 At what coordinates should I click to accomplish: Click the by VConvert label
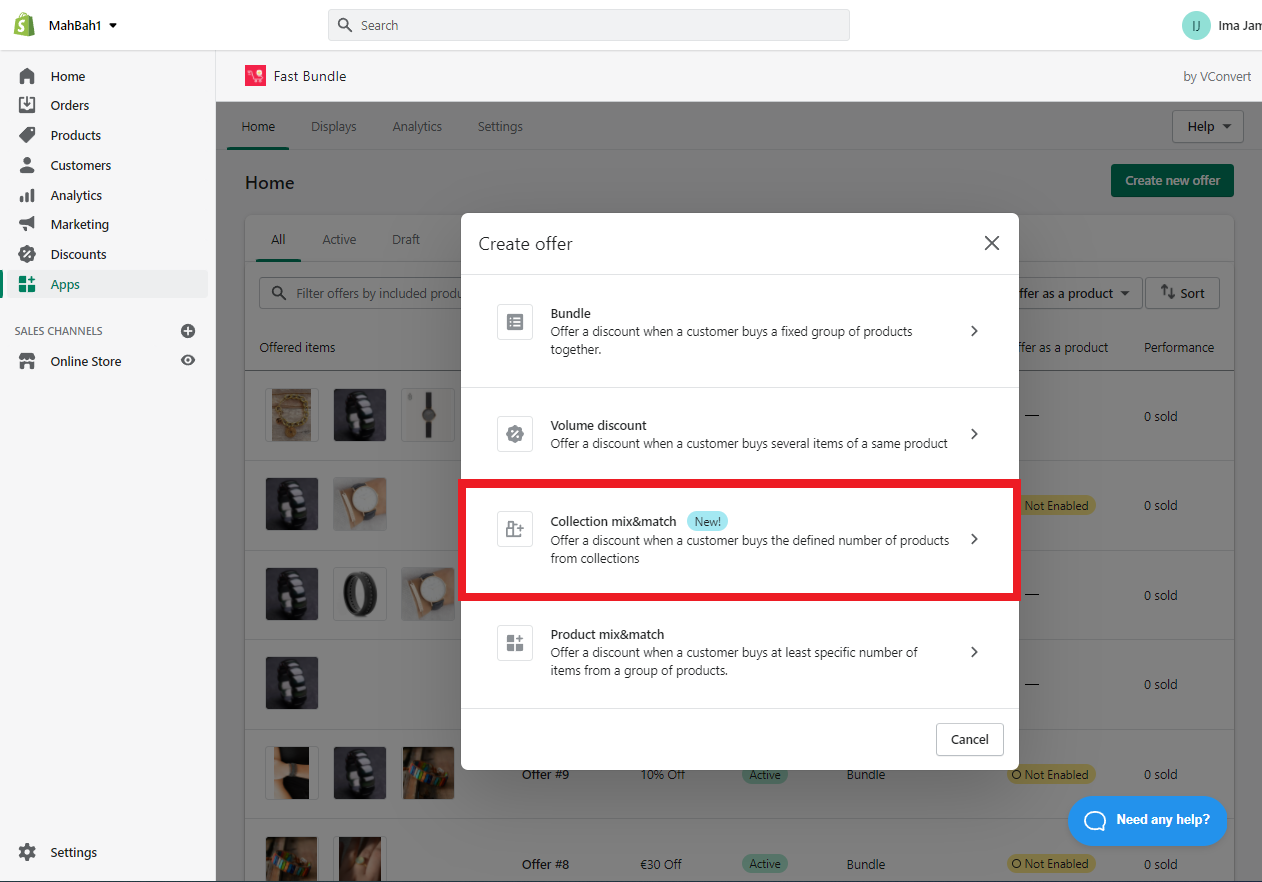pos(1217,76)
